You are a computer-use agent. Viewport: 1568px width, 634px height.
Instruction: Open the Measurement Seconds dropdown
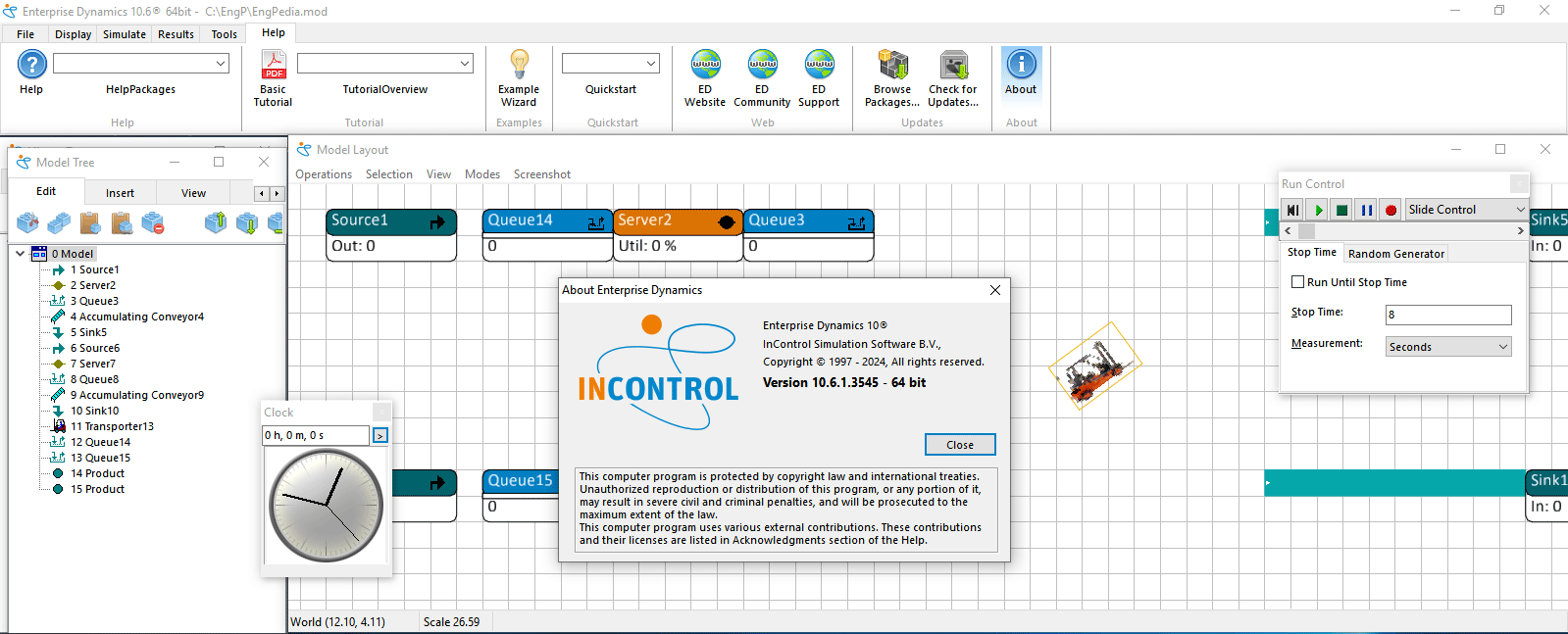[1448, 347]
